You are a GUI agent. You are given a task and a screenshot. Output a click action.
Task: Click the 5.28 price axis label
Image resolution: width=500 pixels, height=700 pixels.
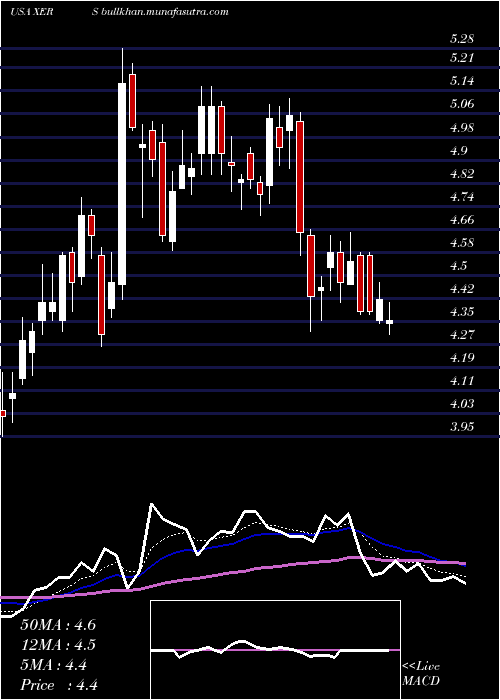[x=462, y=39]
